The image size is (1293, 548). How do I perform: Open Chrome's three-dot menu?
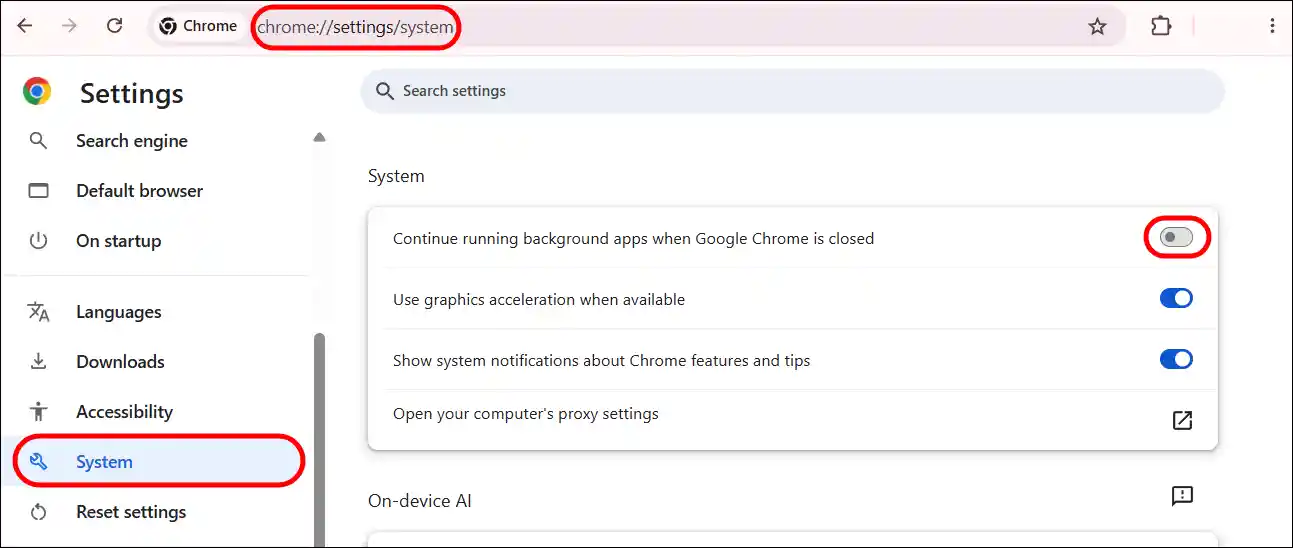pyautogui.click(x=1272, y=27)
